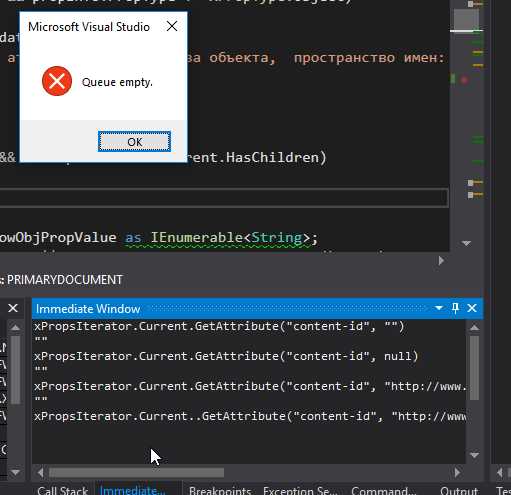
Task: Click the code editor scroll down arrow
Action: pyautogui.click(x=467, y=243)
